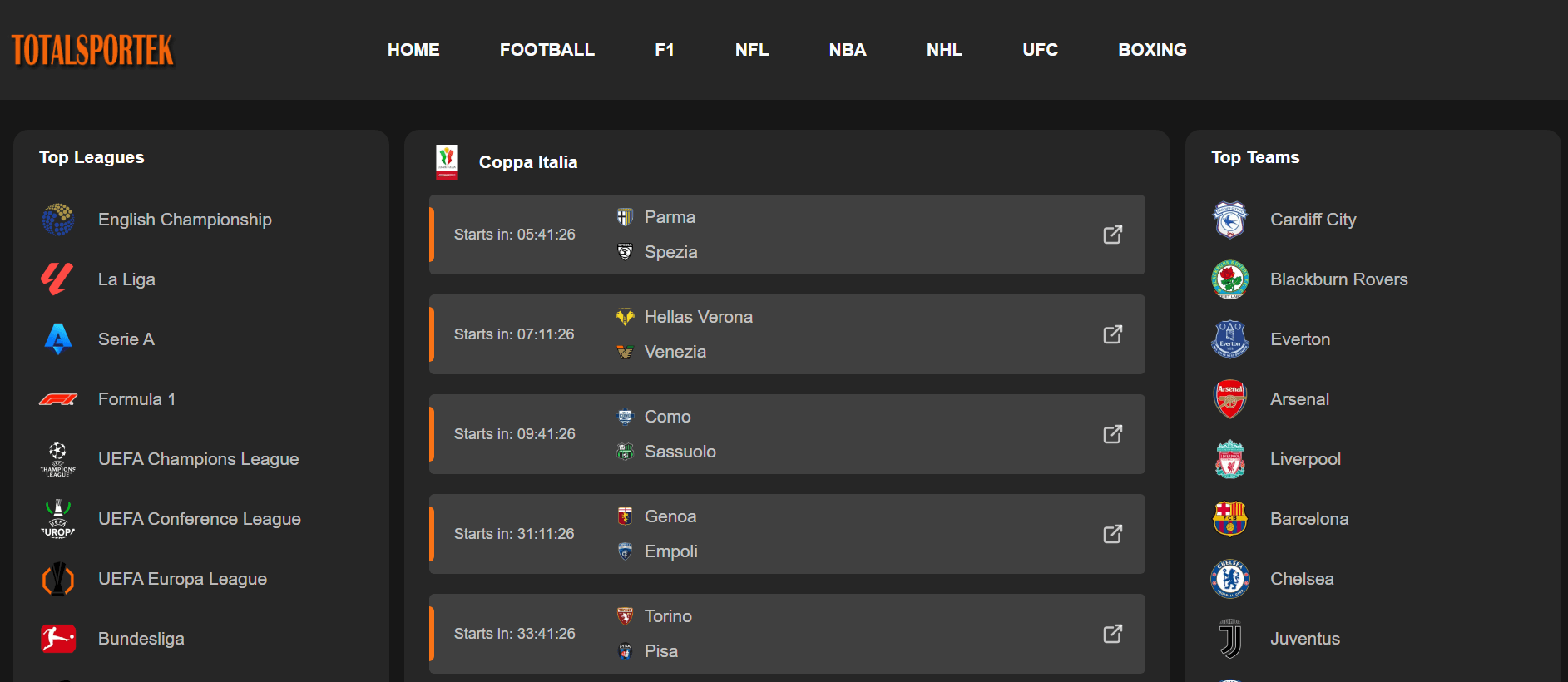Click the Juventus club crest
The image size is (1568, 682).
(1229, 639)
